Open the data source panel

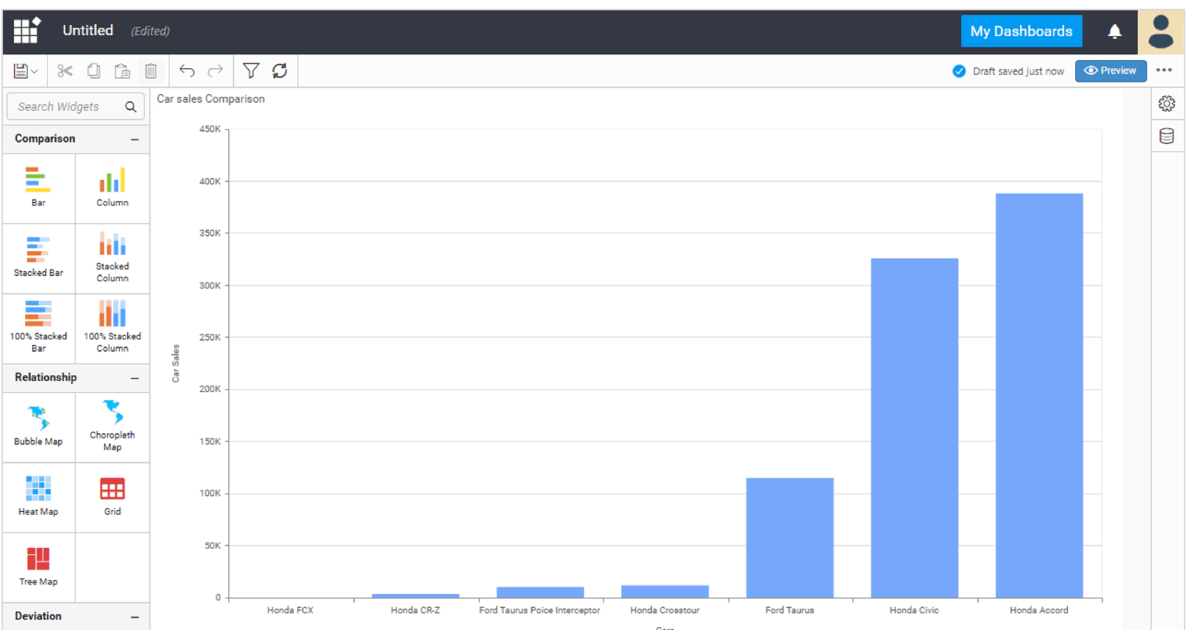click(x=1166, y=135)
